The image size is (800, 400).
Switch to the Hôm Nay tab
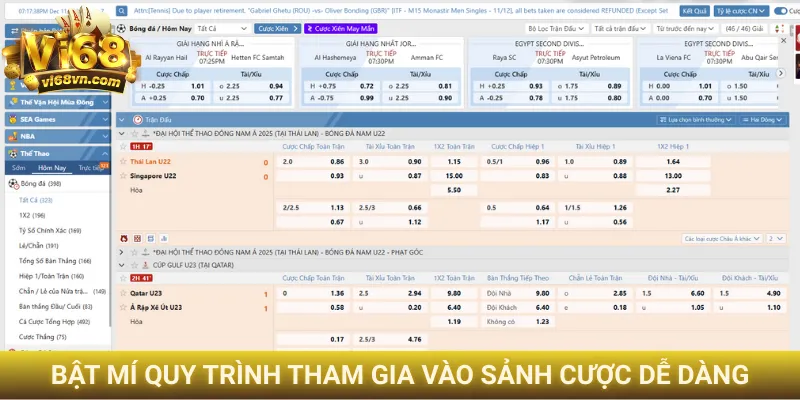pos(52,168)
